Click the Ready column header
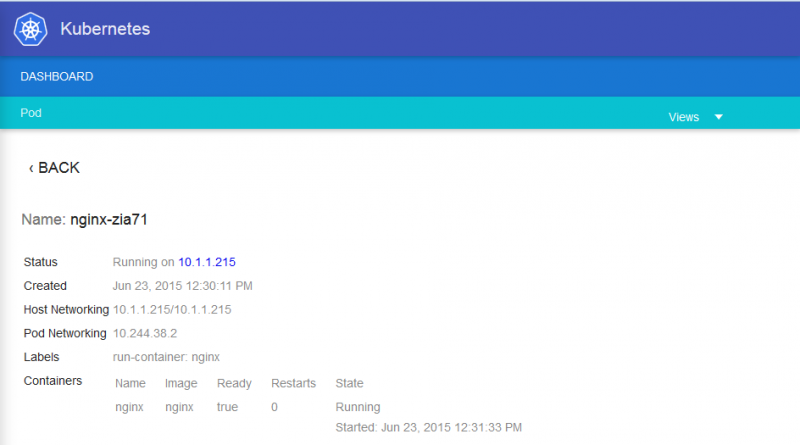 234,383
